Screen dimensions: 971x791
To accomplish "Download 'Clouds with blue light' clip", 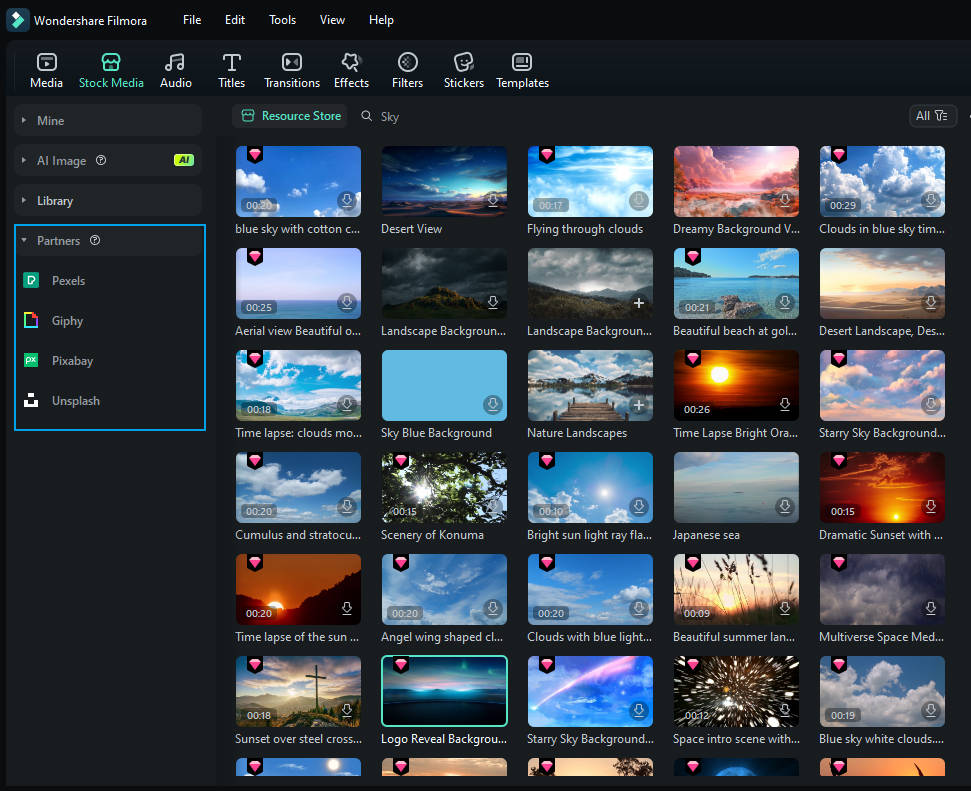I will [x=638, y=608].
